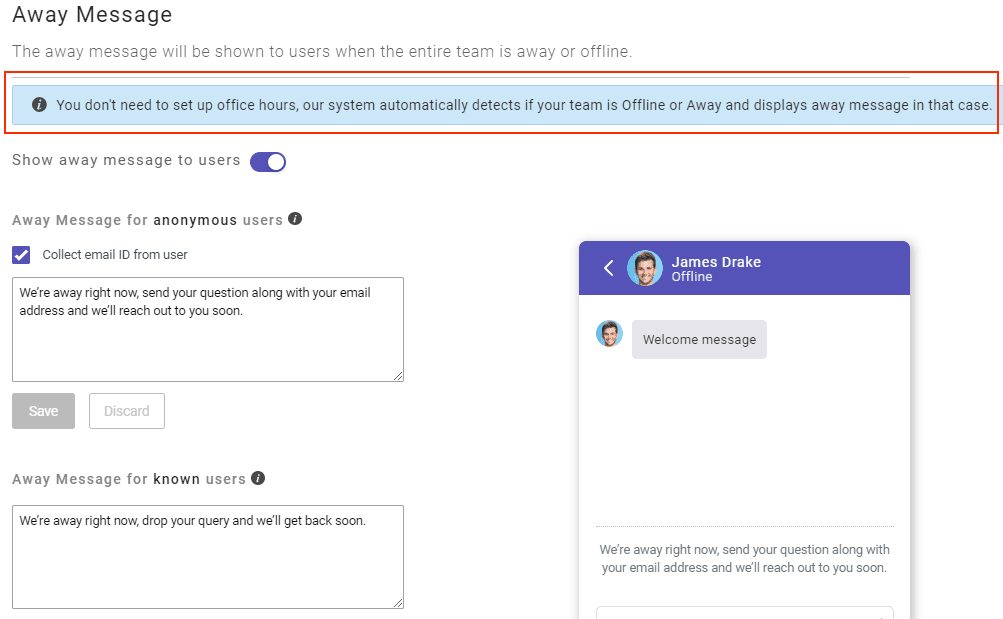Click the Show away message to users label
The height and width of the screenshot is (619, 1003).
[x=126, y=160]
